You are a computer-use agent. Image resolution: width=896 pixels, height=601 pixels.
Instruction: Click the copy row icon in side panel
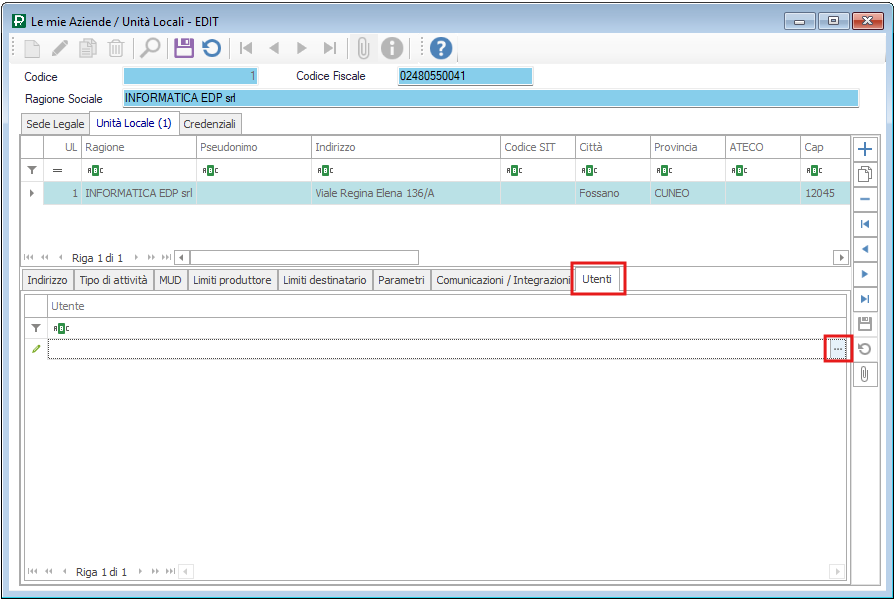pos(865,174)
